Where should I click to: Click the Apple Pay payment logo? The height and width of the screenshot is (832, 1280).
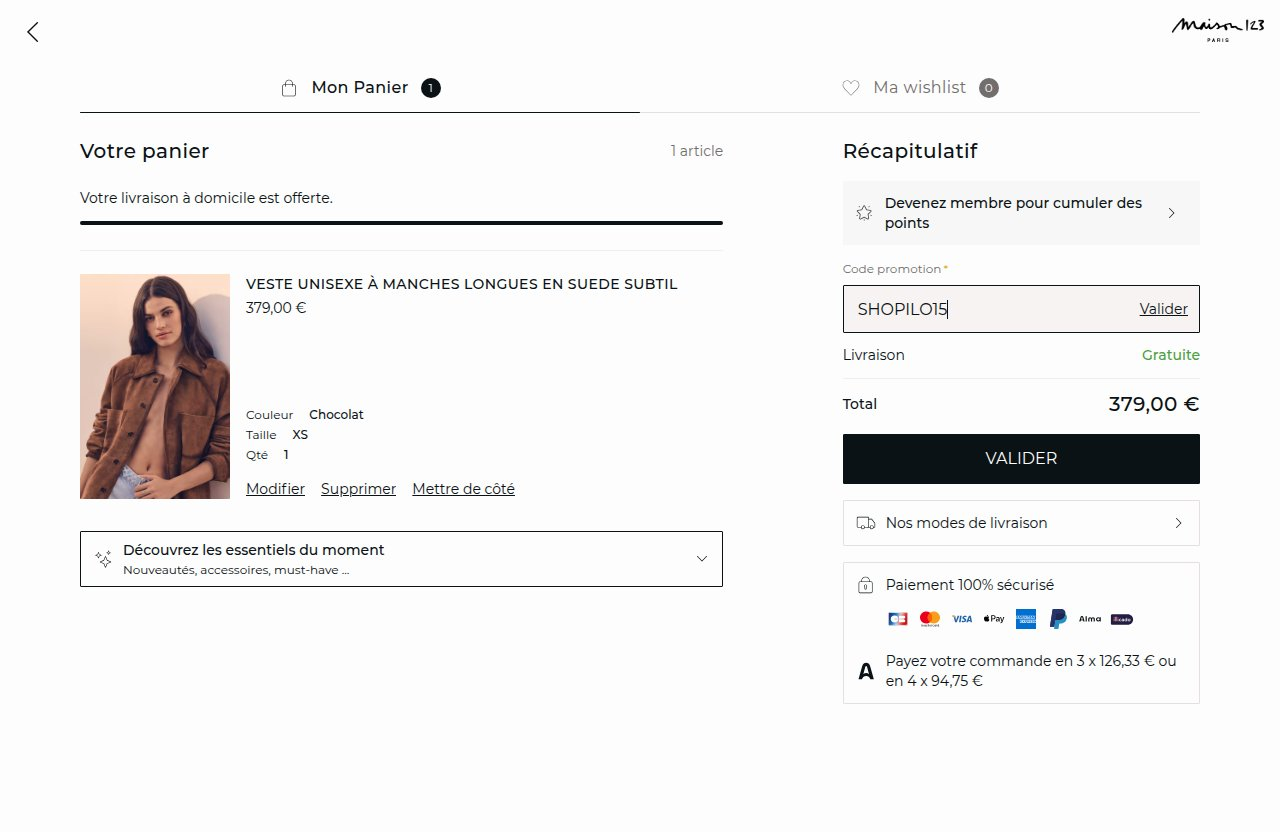(x=994, y=619)
